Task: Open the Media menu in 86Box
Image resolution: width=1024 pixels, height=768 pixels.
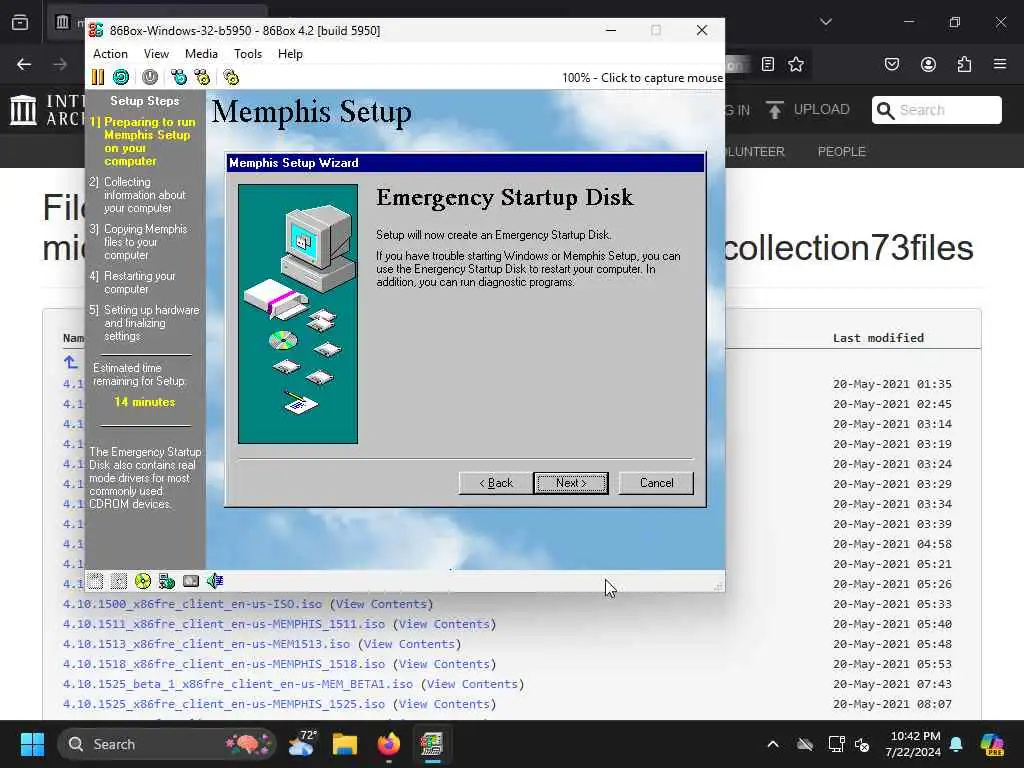Action: coord(201,54)
